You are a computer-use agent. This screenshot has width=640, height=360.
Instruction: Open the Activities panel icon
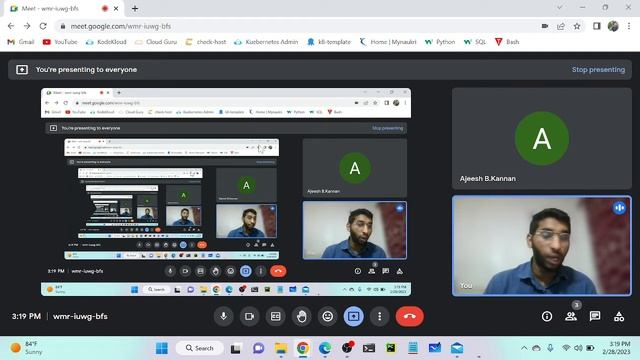click(x=619, y=316)
